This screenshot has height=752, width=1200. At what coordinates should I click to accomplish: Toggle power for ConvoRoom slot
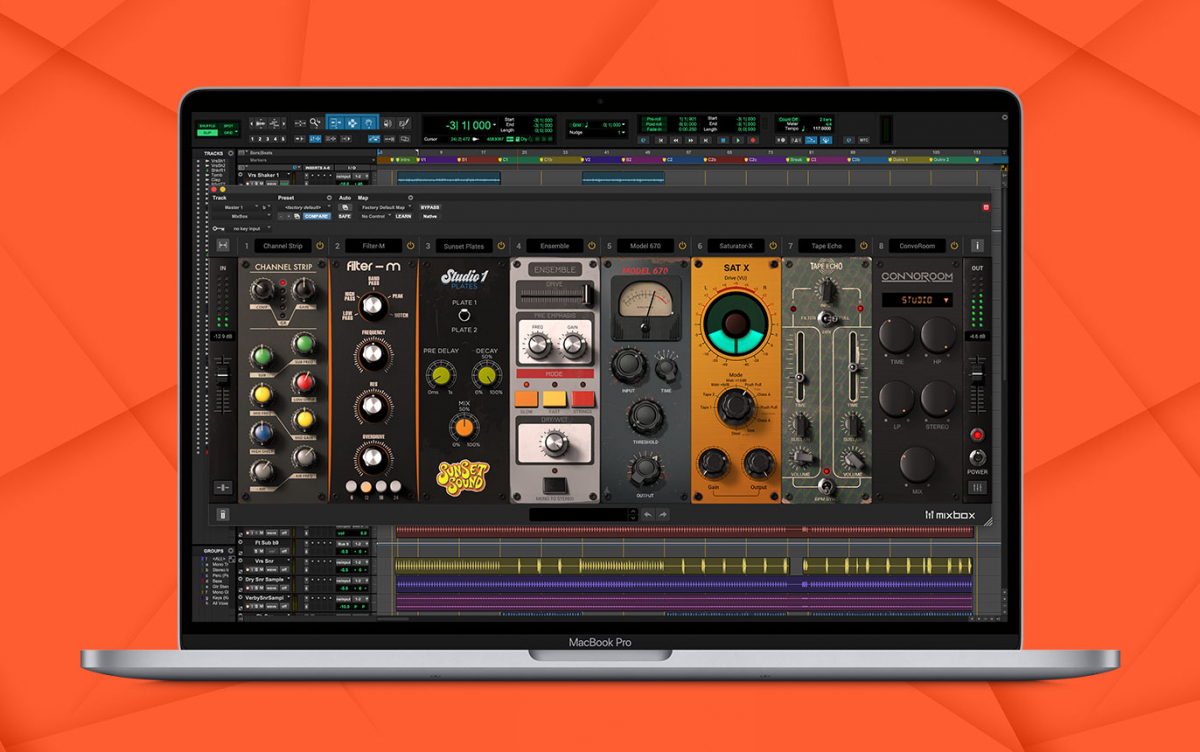pyautogui.click(x=955, y=245)
